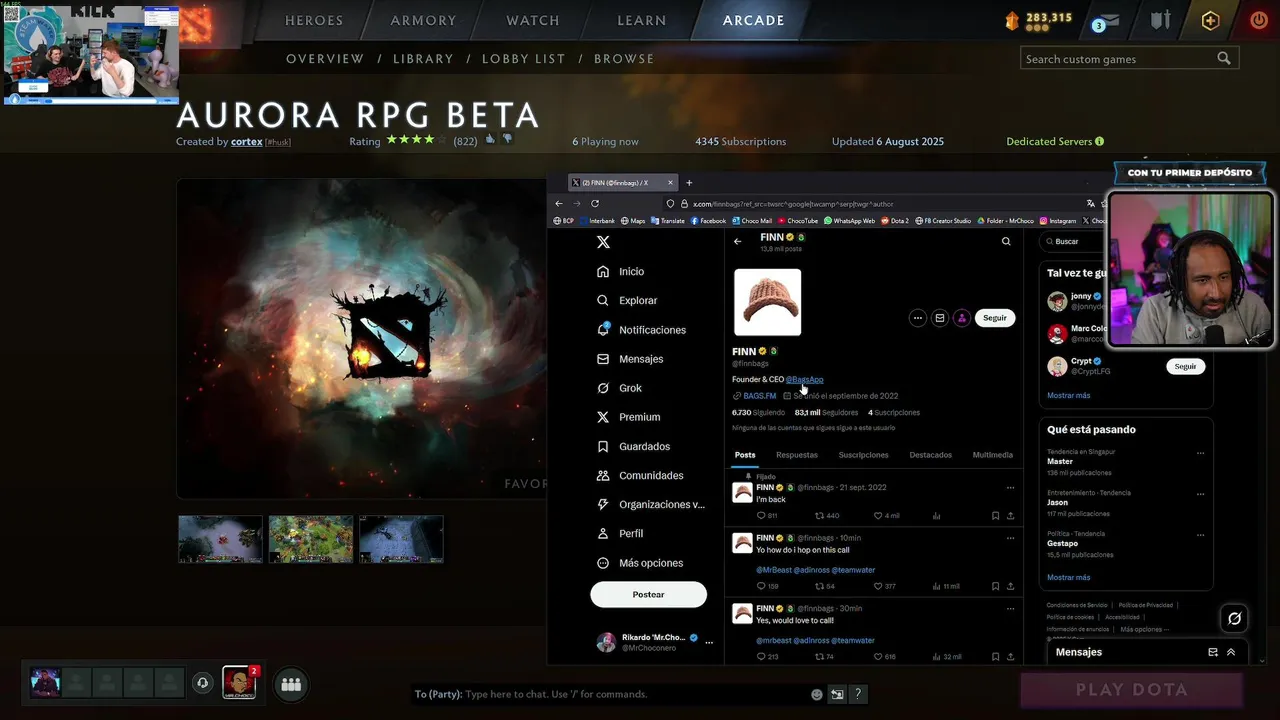
Task: Open account menu dots beside Rikardo Mr.Cho
Action: click(x=709, y=642)
